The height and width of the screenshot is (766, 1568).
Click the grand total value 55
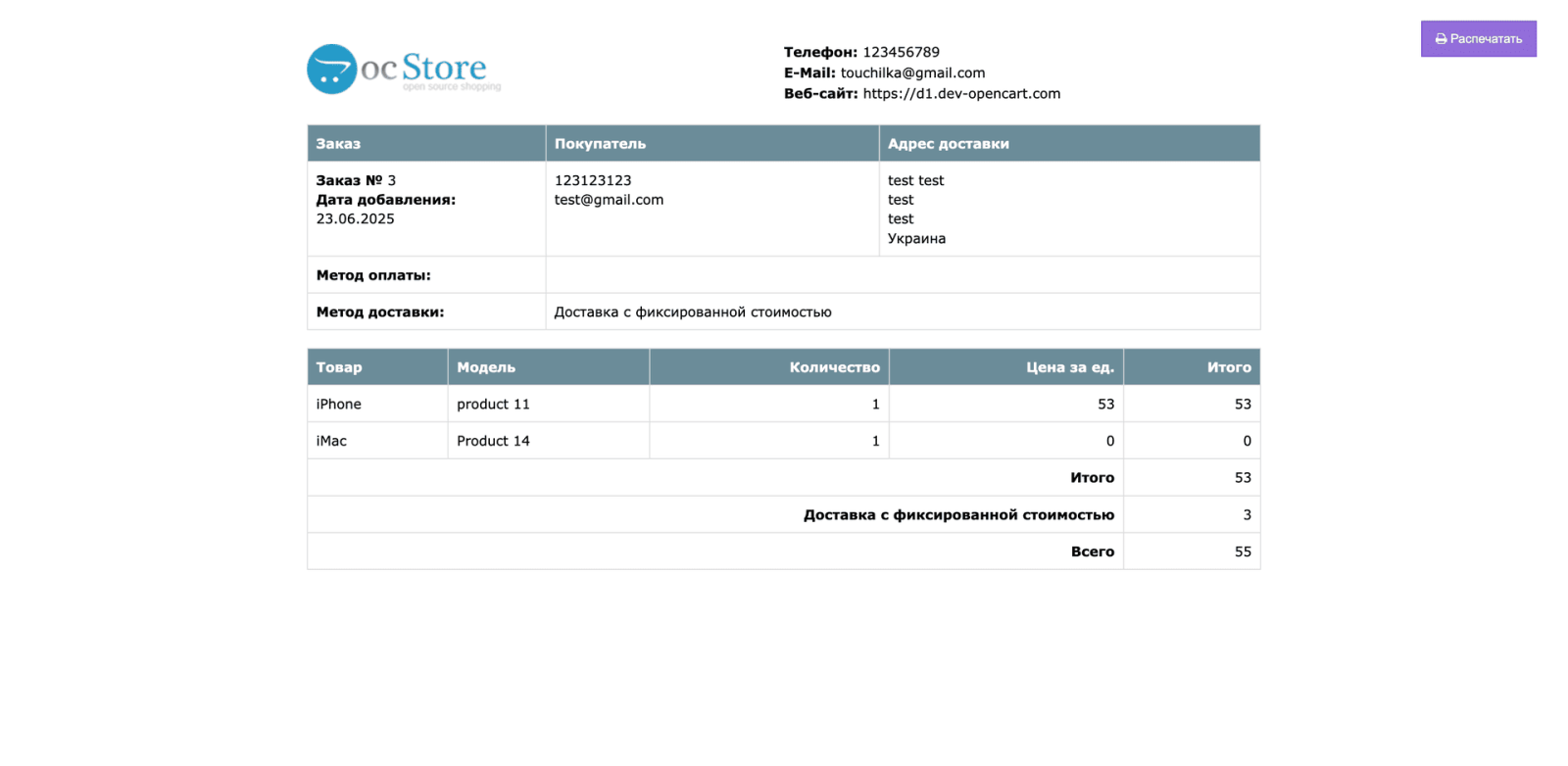pos(1243,551)
